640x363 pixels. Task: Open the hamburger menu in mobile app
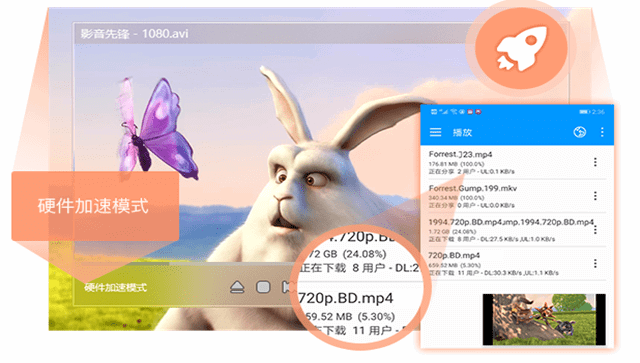click(436, 132)
